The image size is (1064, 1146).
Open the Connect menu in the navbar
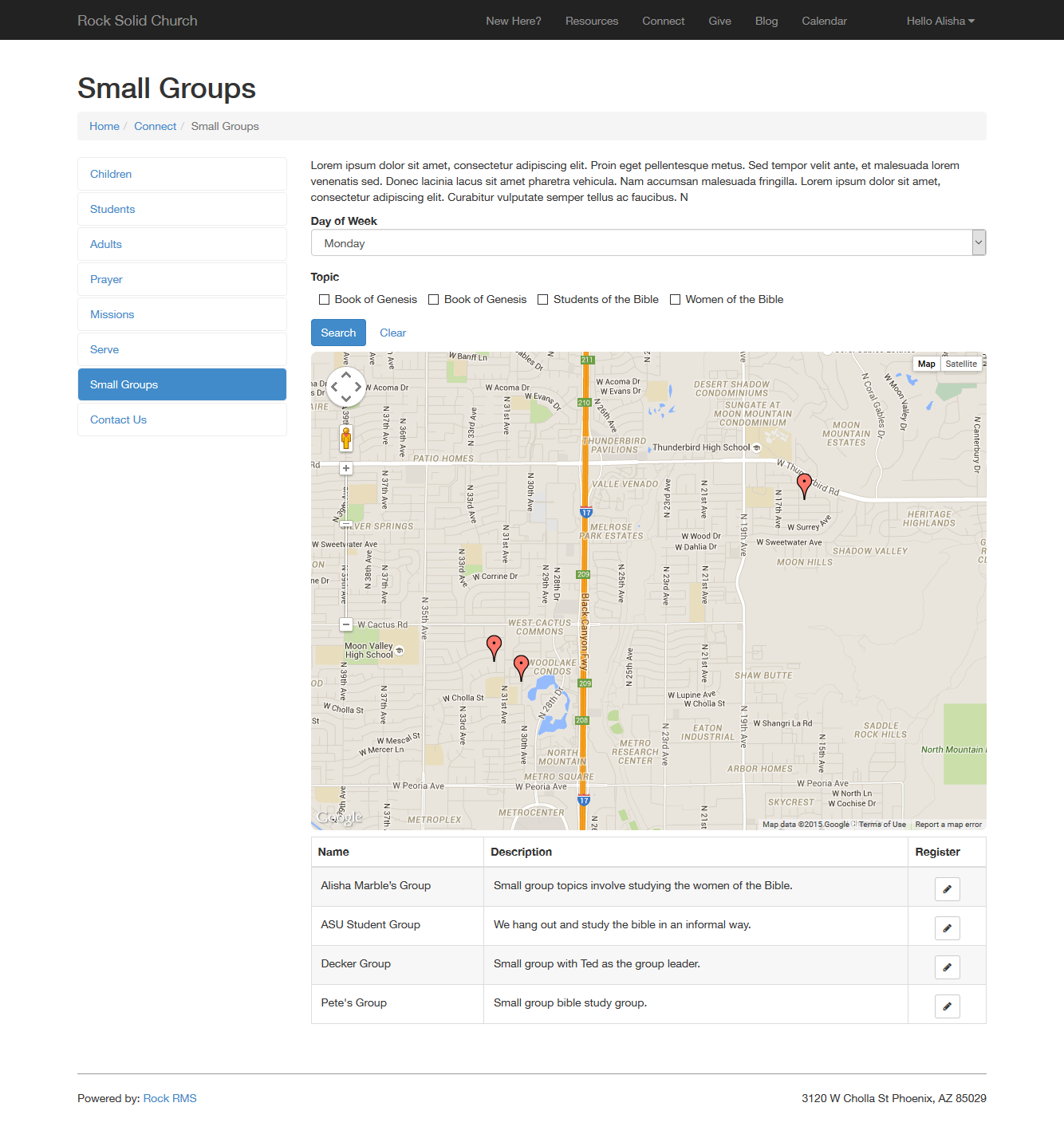pos(663,21)
